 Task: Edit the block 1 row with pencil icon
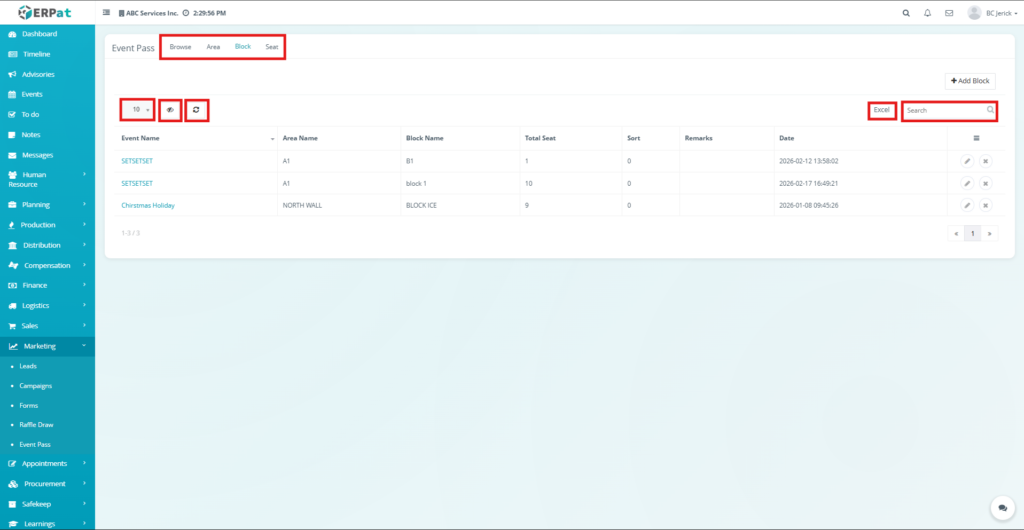pyautogui.click(x=967, y=183)
